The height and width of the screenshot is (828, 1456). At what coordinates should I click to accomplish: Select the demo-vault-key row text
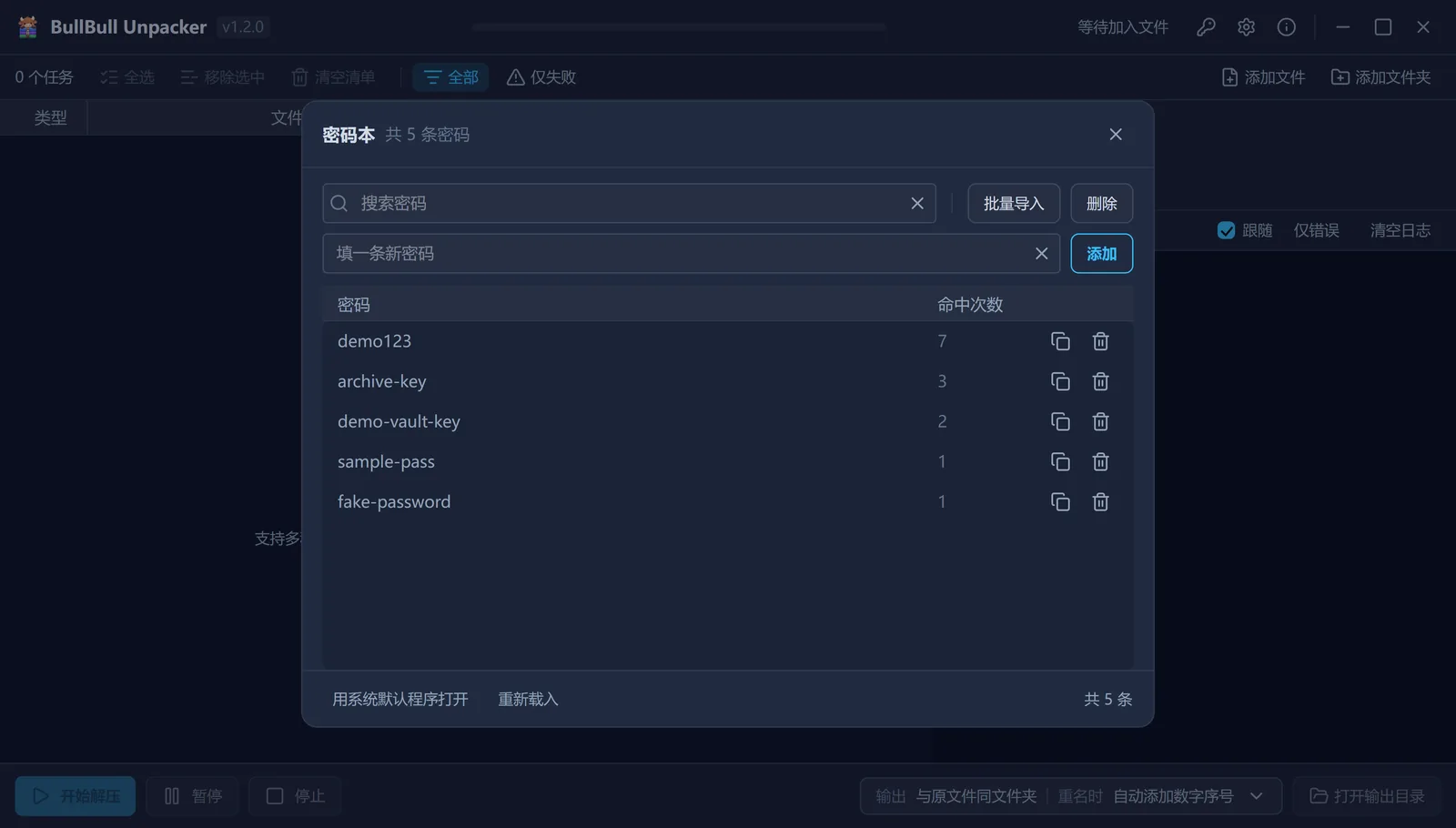point(399,421)
